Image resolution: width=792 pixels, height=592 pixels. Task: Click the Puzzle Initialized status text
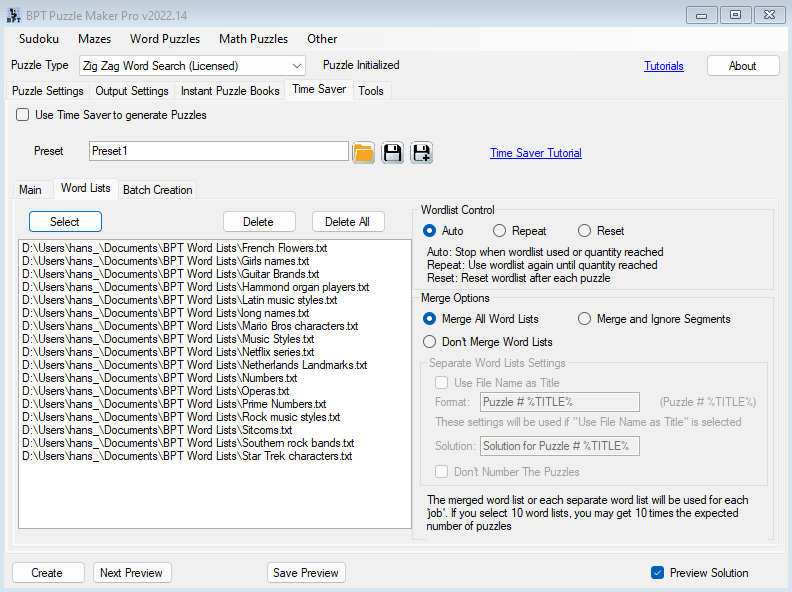(361, 65)
